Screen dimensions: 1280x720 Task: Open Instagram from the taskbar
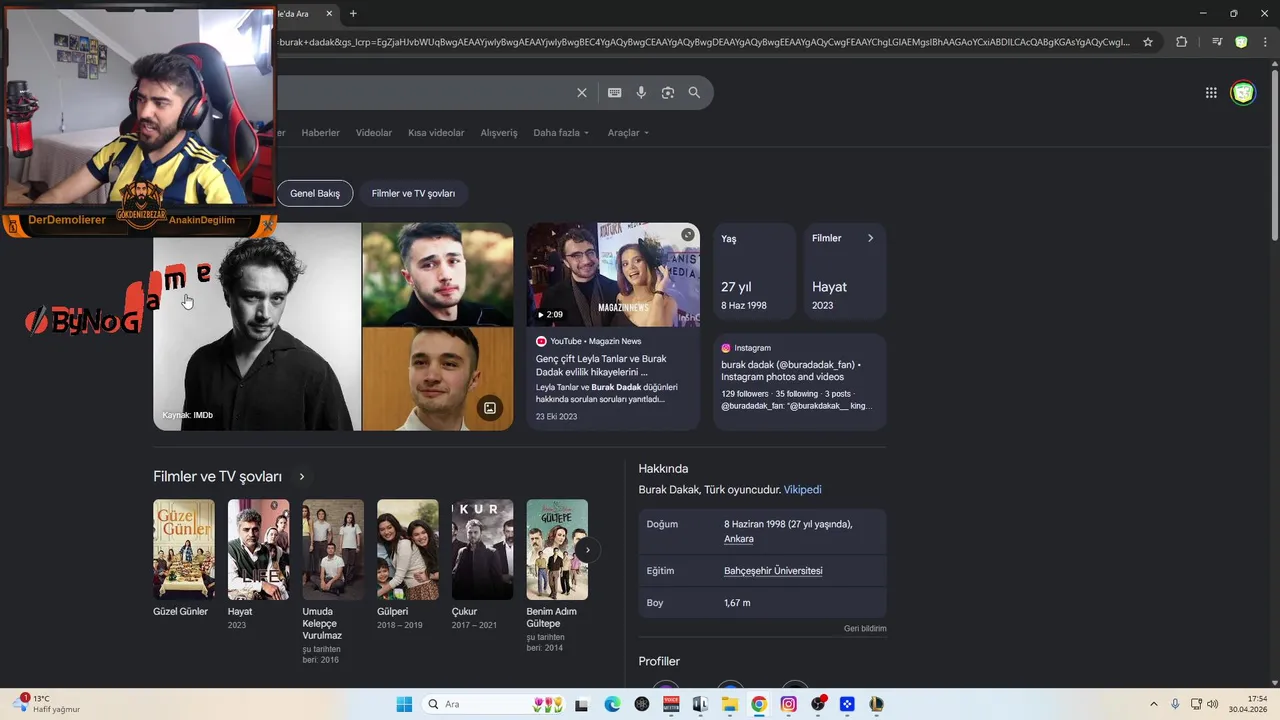(x=789, y=704)
